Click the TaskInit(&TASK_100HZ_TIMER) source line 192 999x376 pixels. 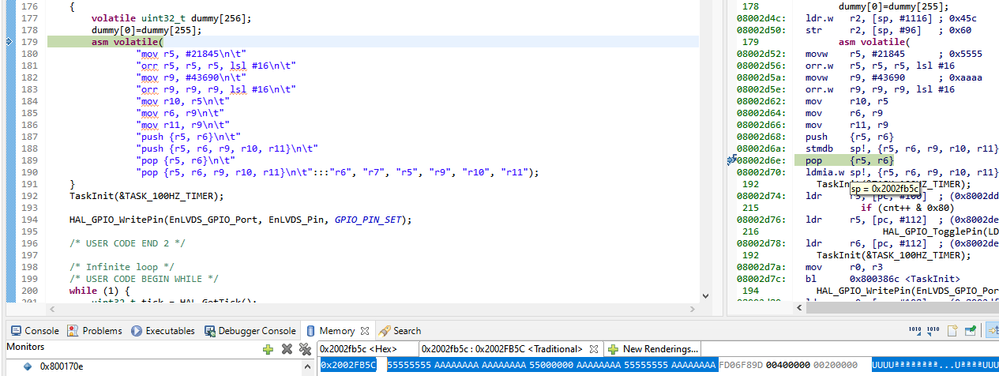[147, 196]
